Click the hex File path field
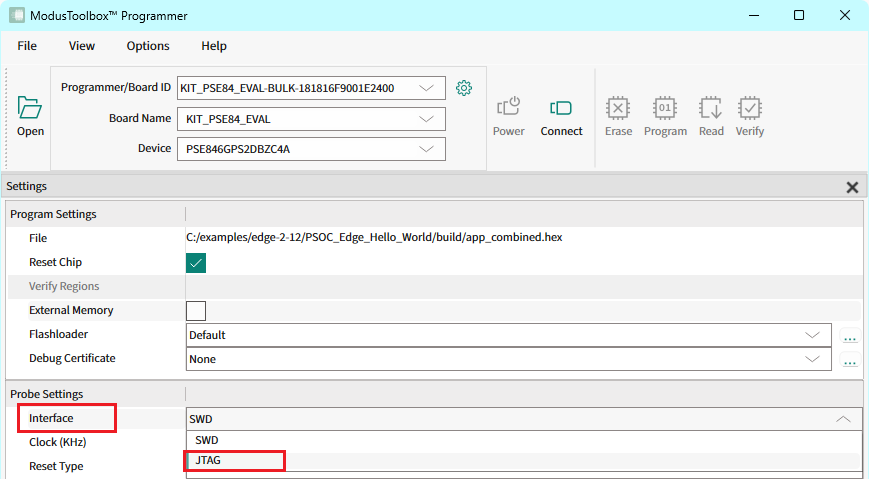The width and height of the screenshot is (869, 479). coord(378,238)
